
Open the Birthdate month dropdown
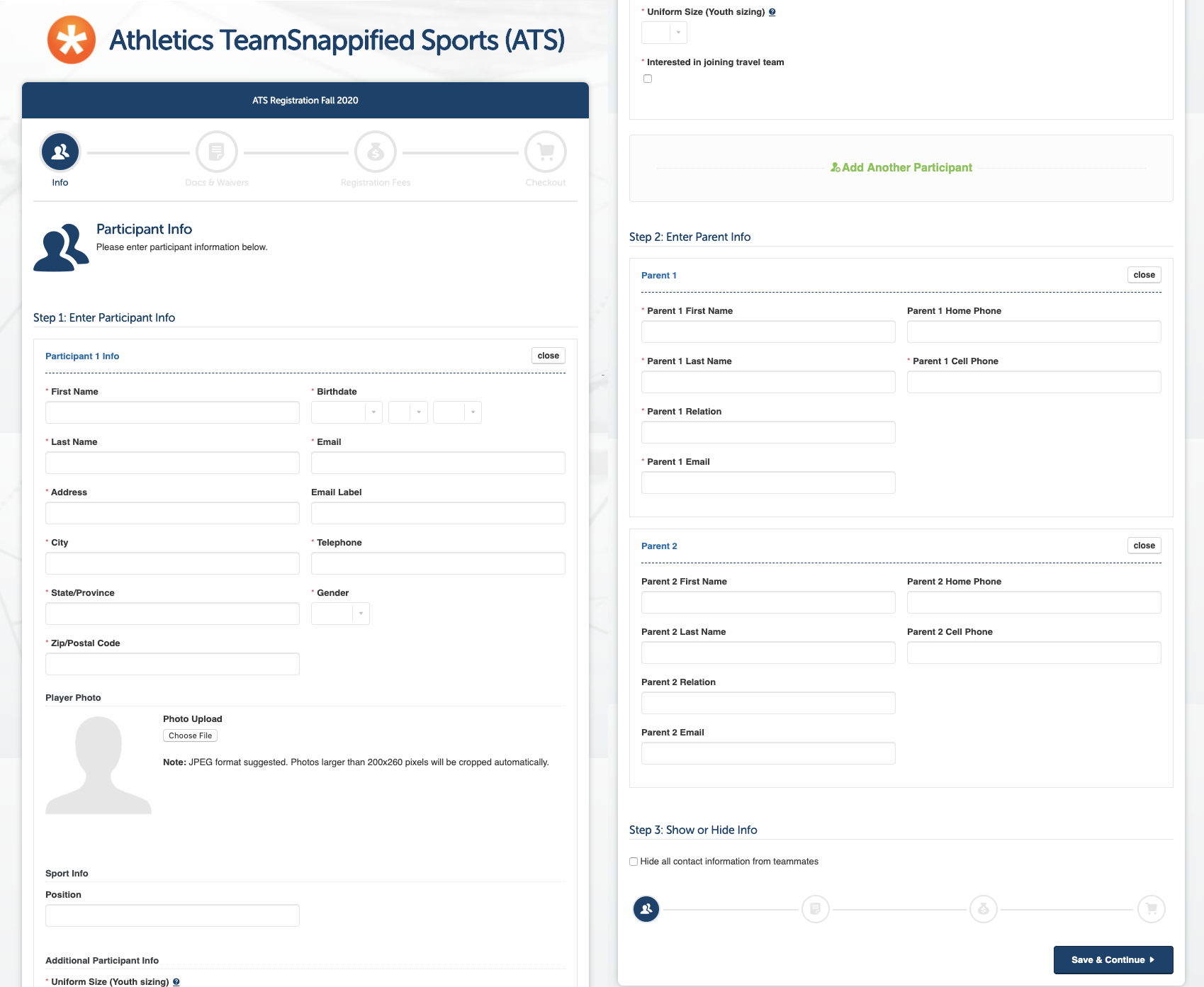click(347, 412)
